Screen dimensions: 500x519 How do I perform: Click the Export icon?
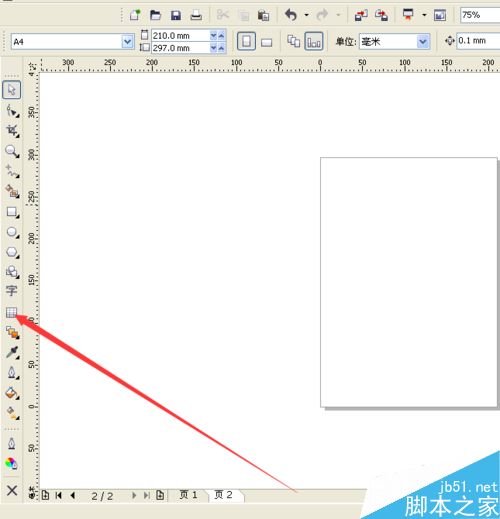381,15
